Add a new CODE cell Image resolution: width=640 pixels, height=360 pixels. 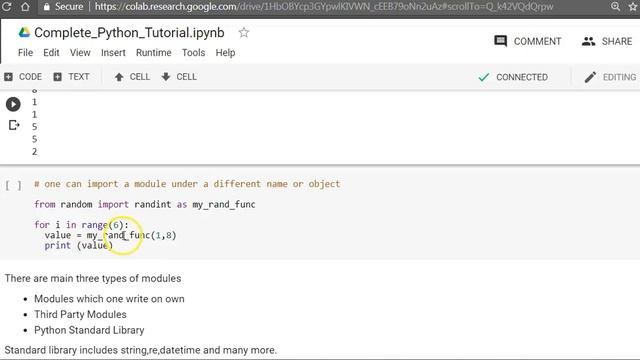pos(23,77)
